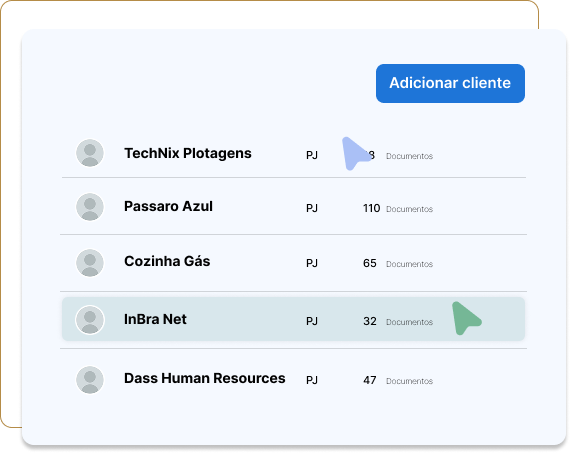
Task: Open TechNix Plotagens avatar icon
Action: pos(90,153)
